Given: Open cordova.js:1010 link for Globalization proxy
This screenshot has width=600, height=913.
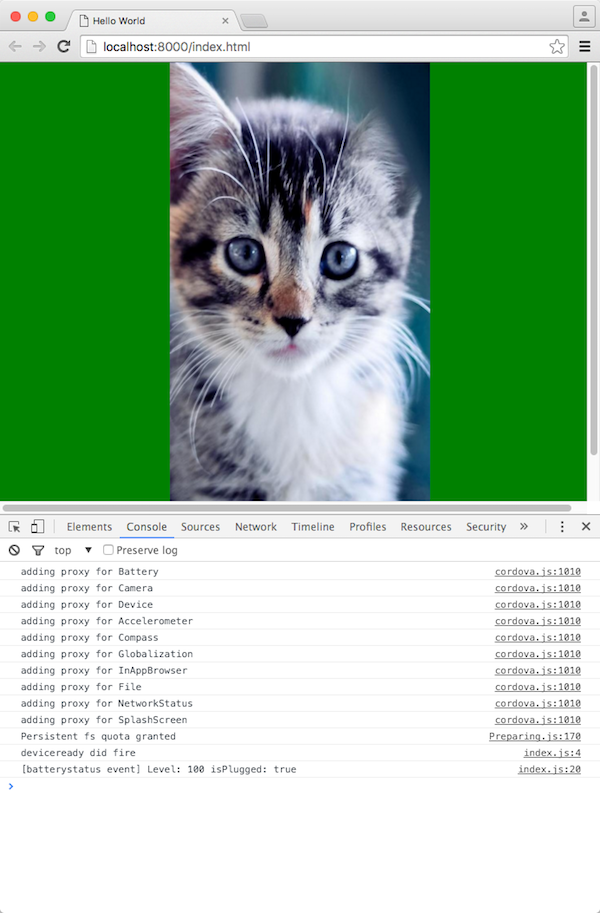Looking at the screenshot, I should coord(538,654).
